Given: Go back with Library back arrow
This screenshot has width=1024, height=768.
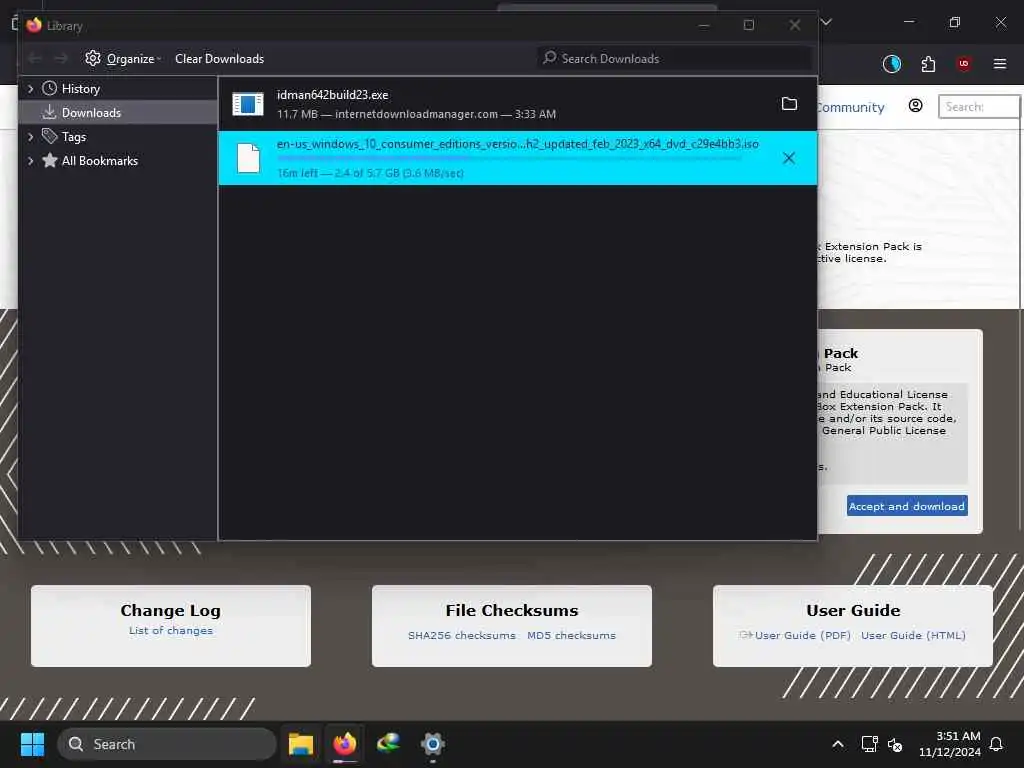Looking at the screenshot, I should 35,59.
